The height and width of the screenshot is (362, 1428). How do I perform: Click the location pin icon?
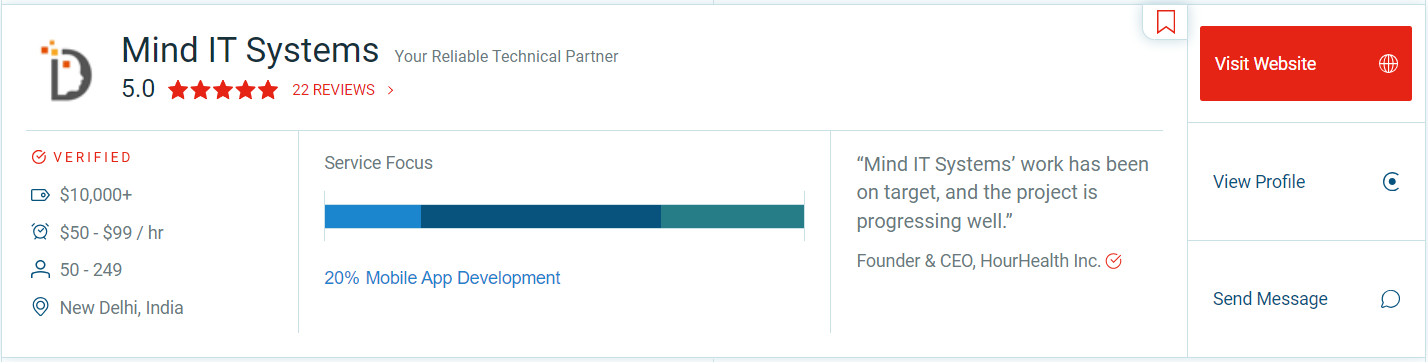tap(40, 307)
